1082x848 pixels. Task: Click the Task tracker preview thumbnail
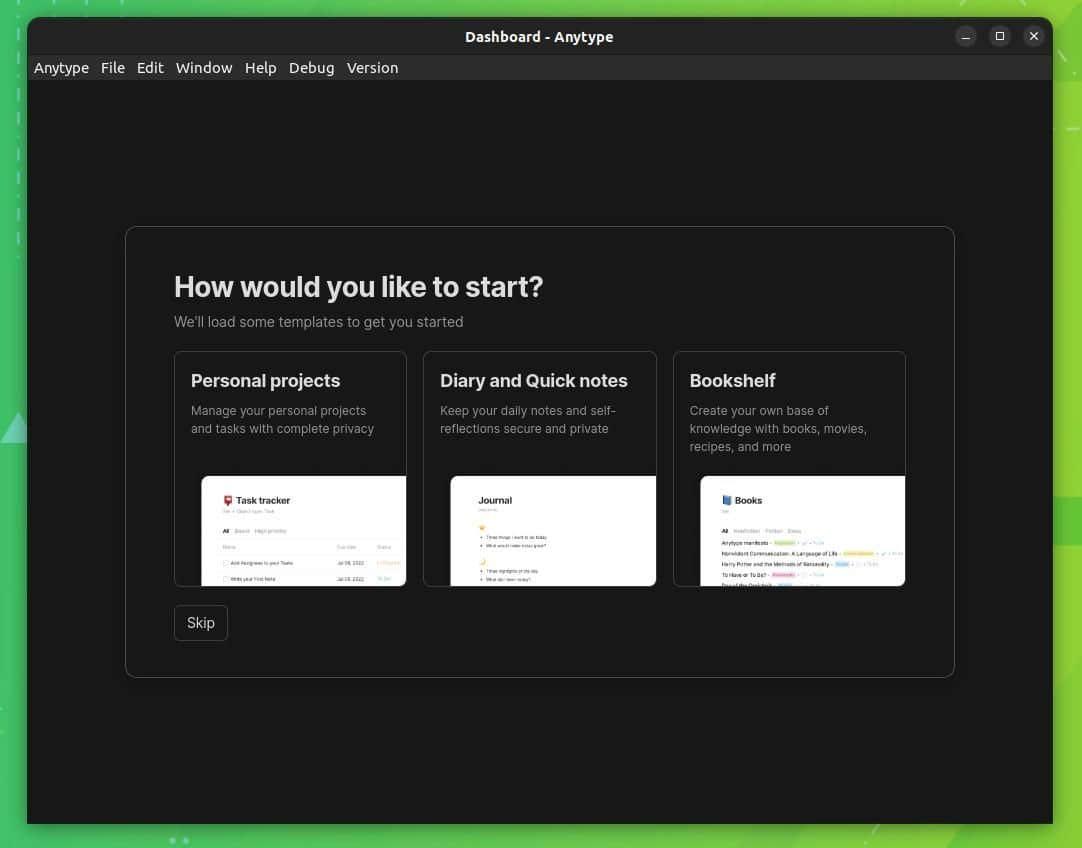pyautogui.click(x=304, y=531)
